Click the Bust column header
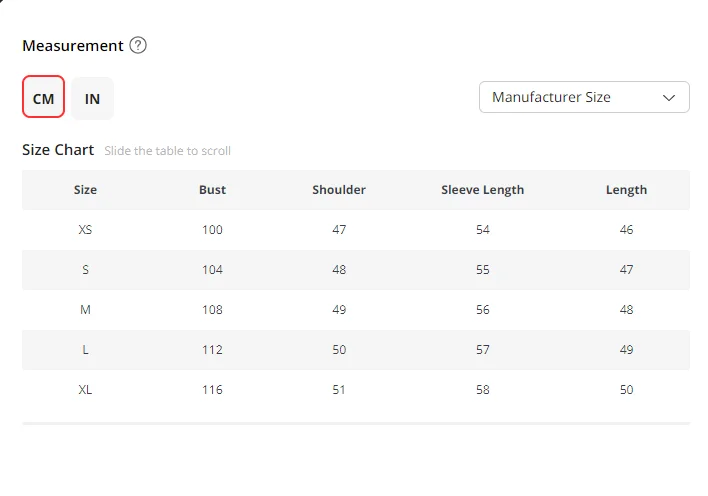708x496 pixels. click(212, 190)
